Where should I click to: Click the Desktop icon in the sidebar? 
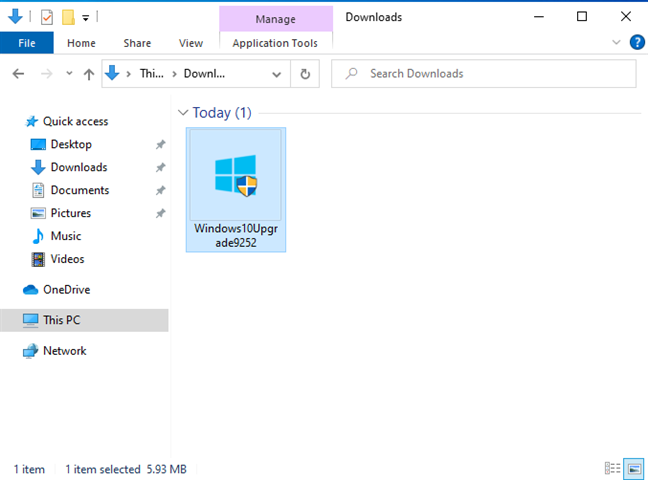tap(38, 145)
